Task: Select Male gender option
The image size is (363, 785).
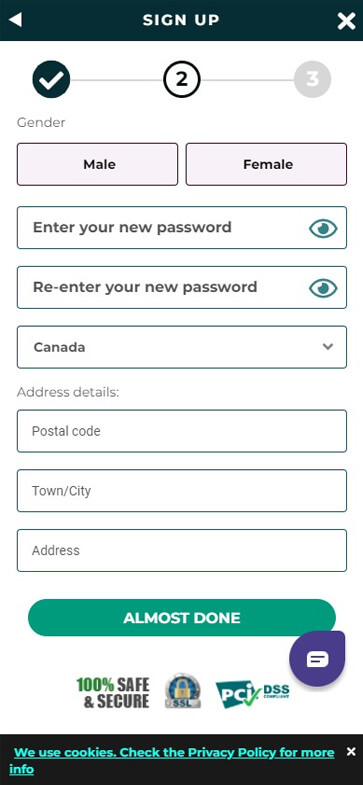Action: click(98, 164)
